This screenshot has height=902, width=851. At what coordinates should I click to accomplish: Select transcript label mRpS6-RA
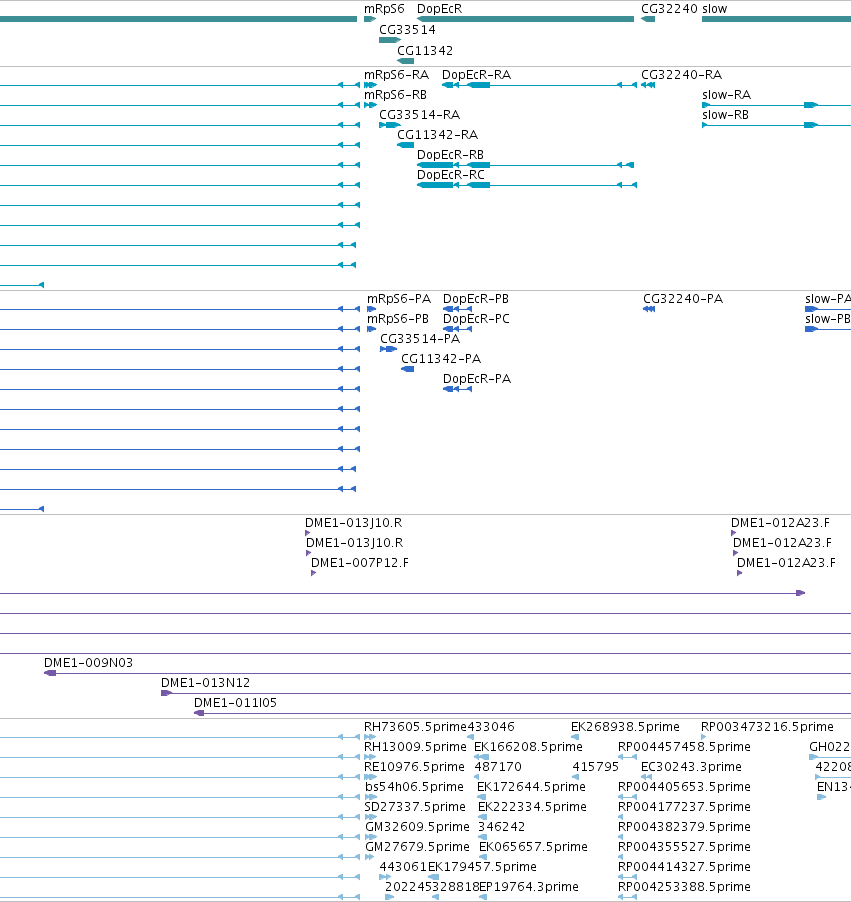(396, 75)
